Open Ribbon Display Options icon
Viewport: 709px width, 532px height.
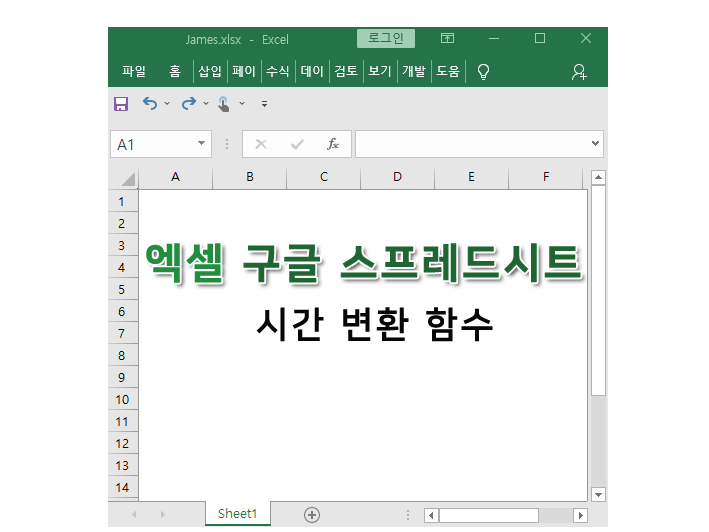[x=447, y=38]
